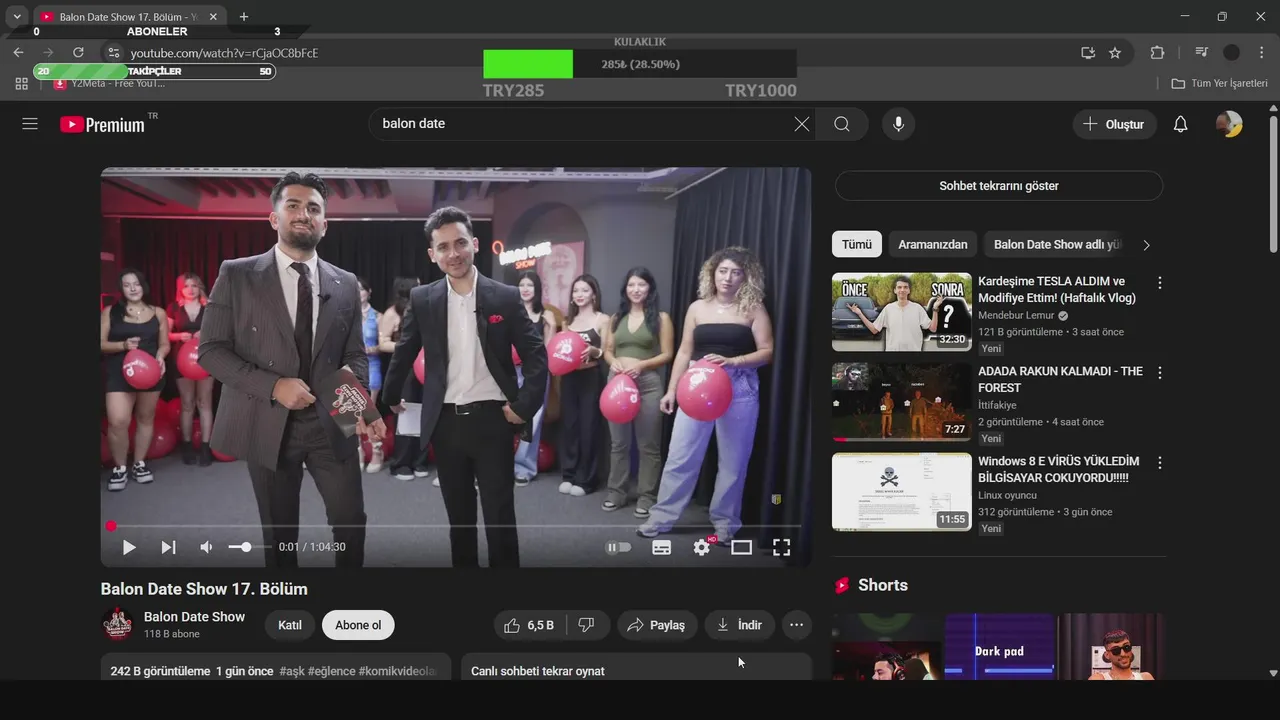Click Canlı sohbeti tekrar oynat

538,671
